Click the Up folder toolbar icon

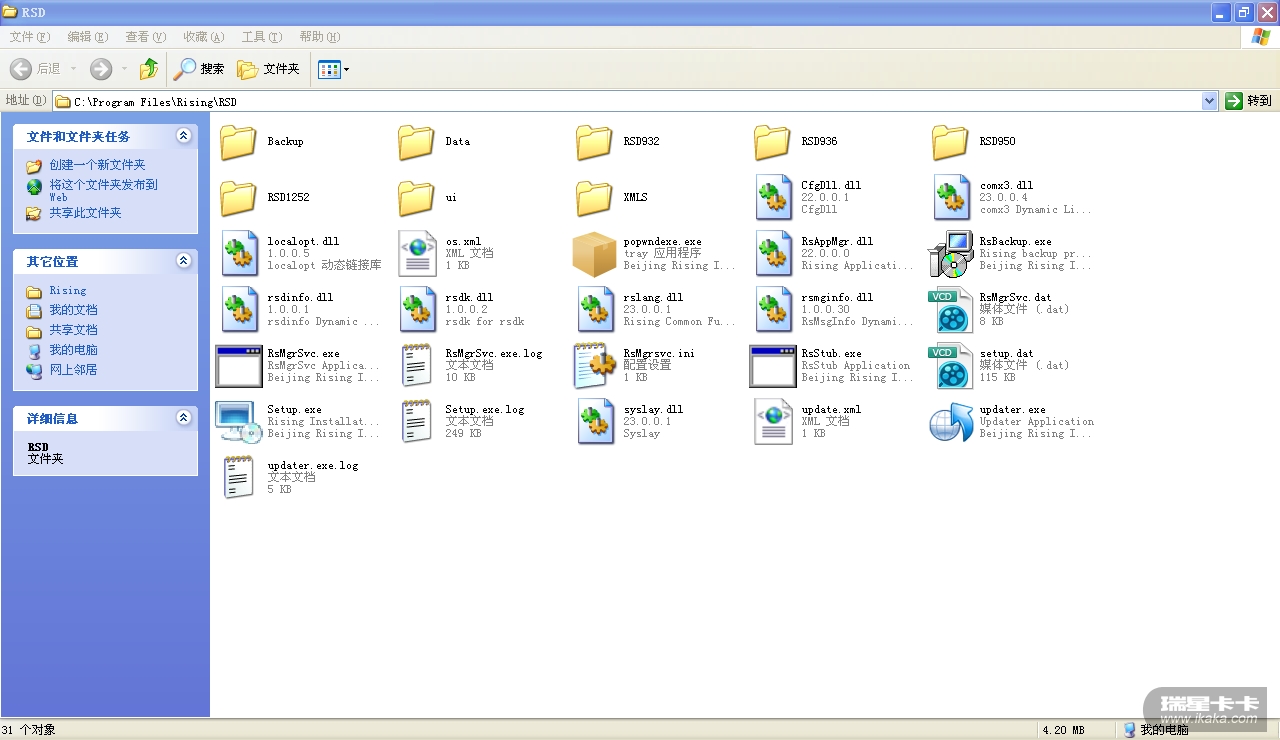(149, 69)
